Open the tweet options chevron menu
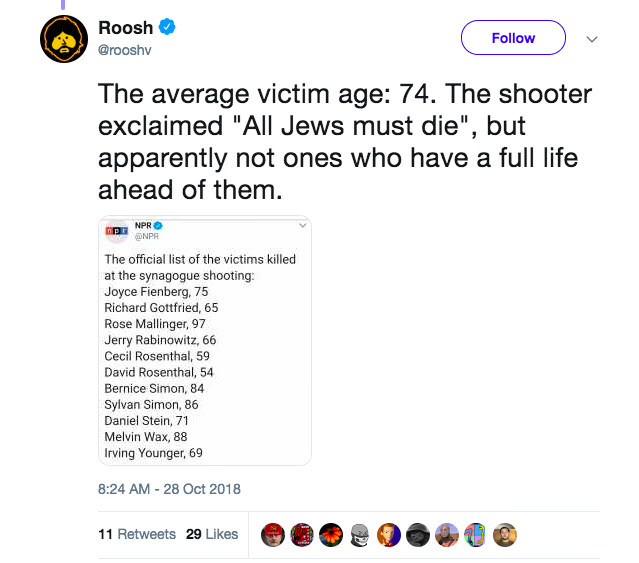This screenshot has height=563, width=639. (591, 39)
